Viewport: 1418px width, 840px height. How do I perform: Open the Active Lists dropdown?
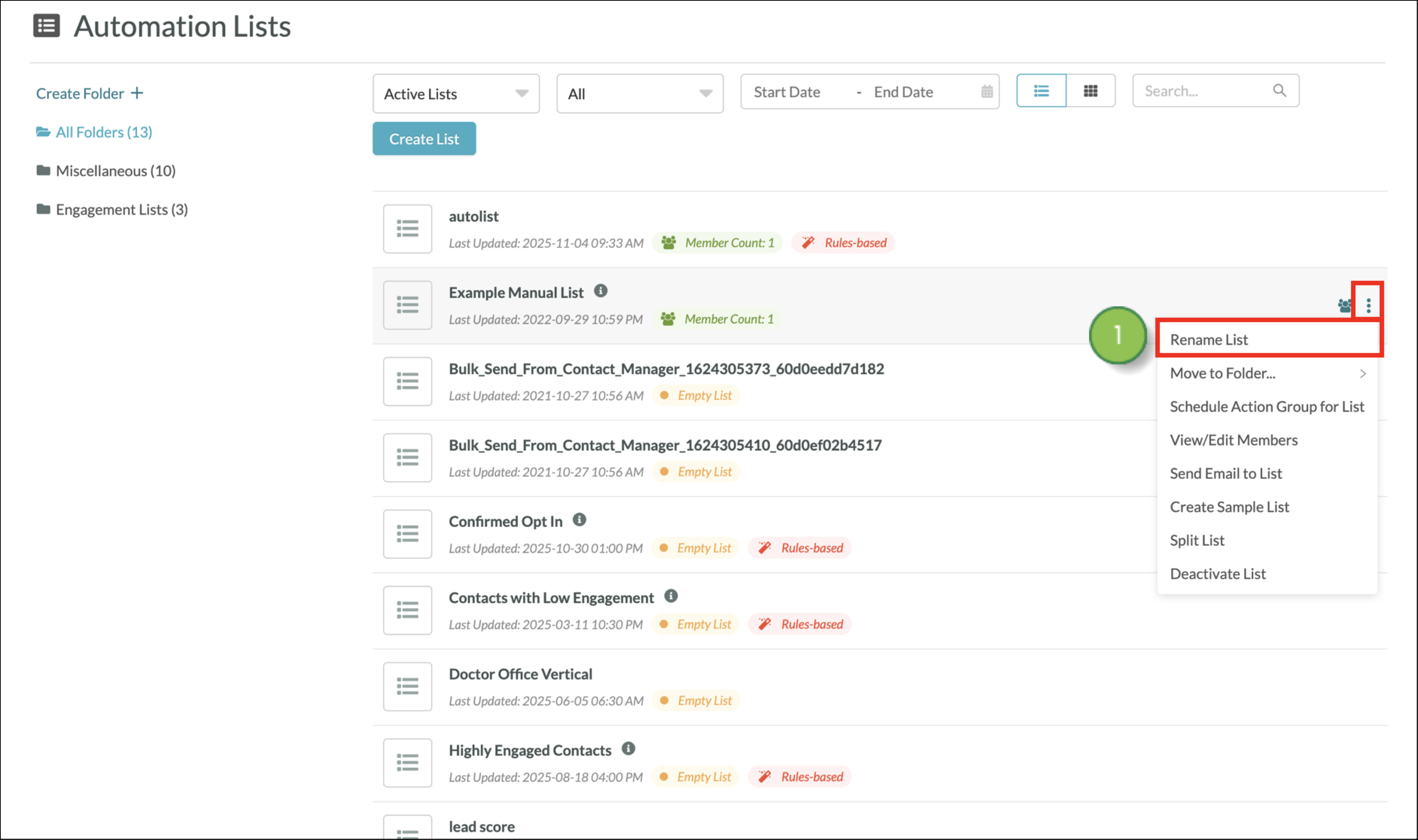coord(455,93)
